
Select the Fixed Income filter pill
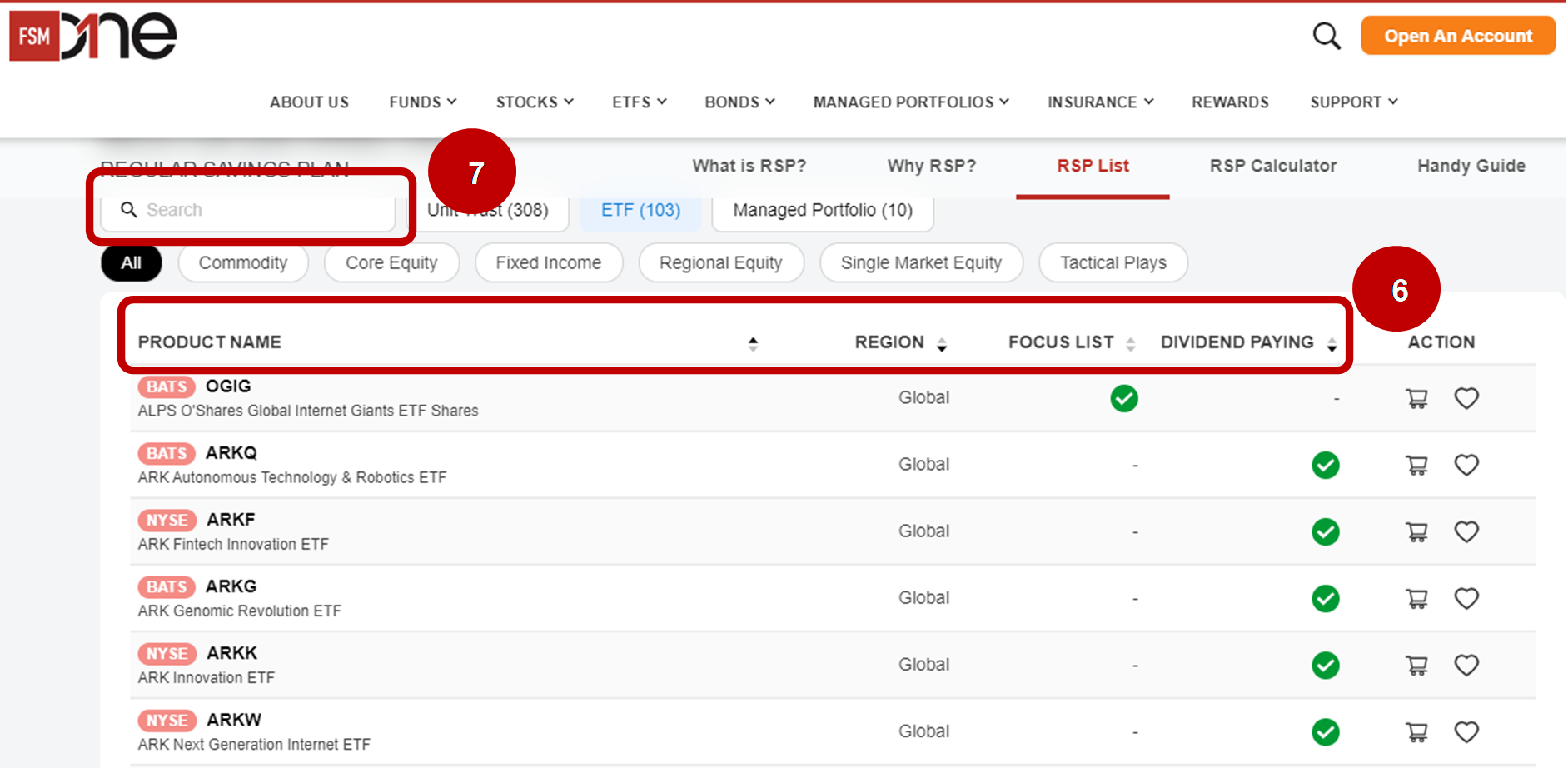pyautogui.click(x=548, y=262)
